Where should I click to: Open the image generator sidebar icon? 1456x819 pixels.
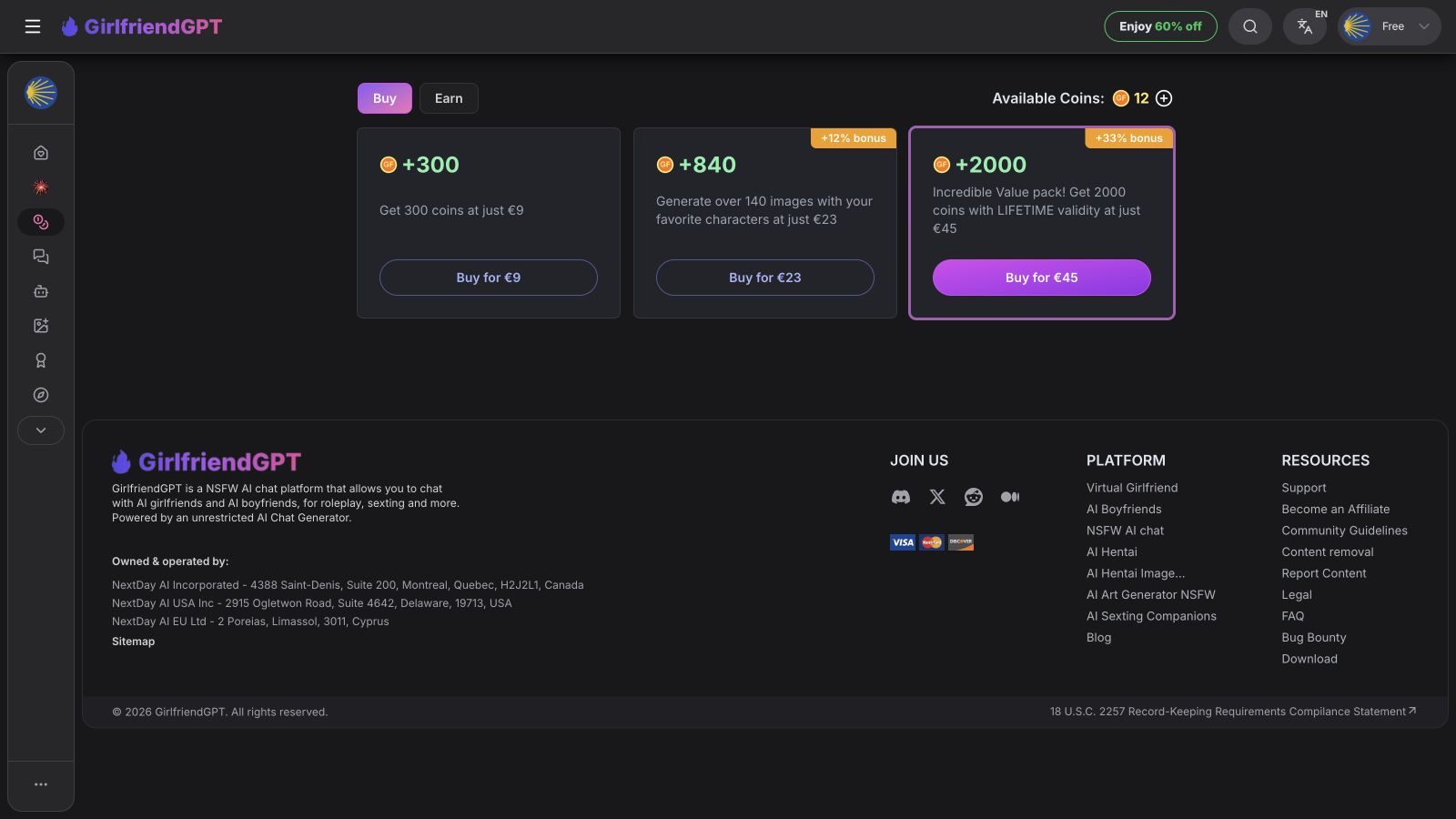(x=41, y=326)
